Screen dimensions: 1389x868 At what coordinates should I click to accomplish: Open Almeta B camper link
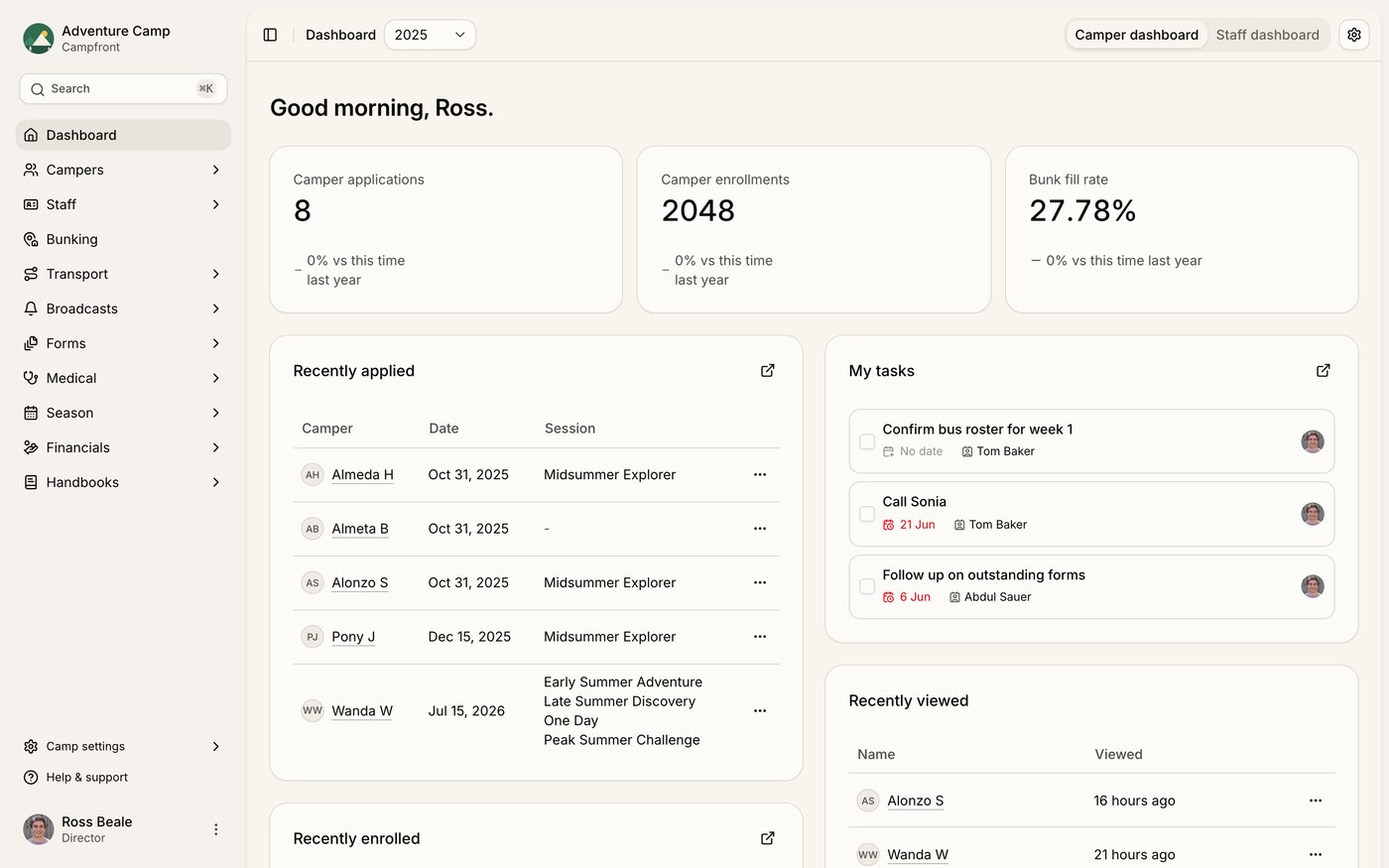(360, 529)
